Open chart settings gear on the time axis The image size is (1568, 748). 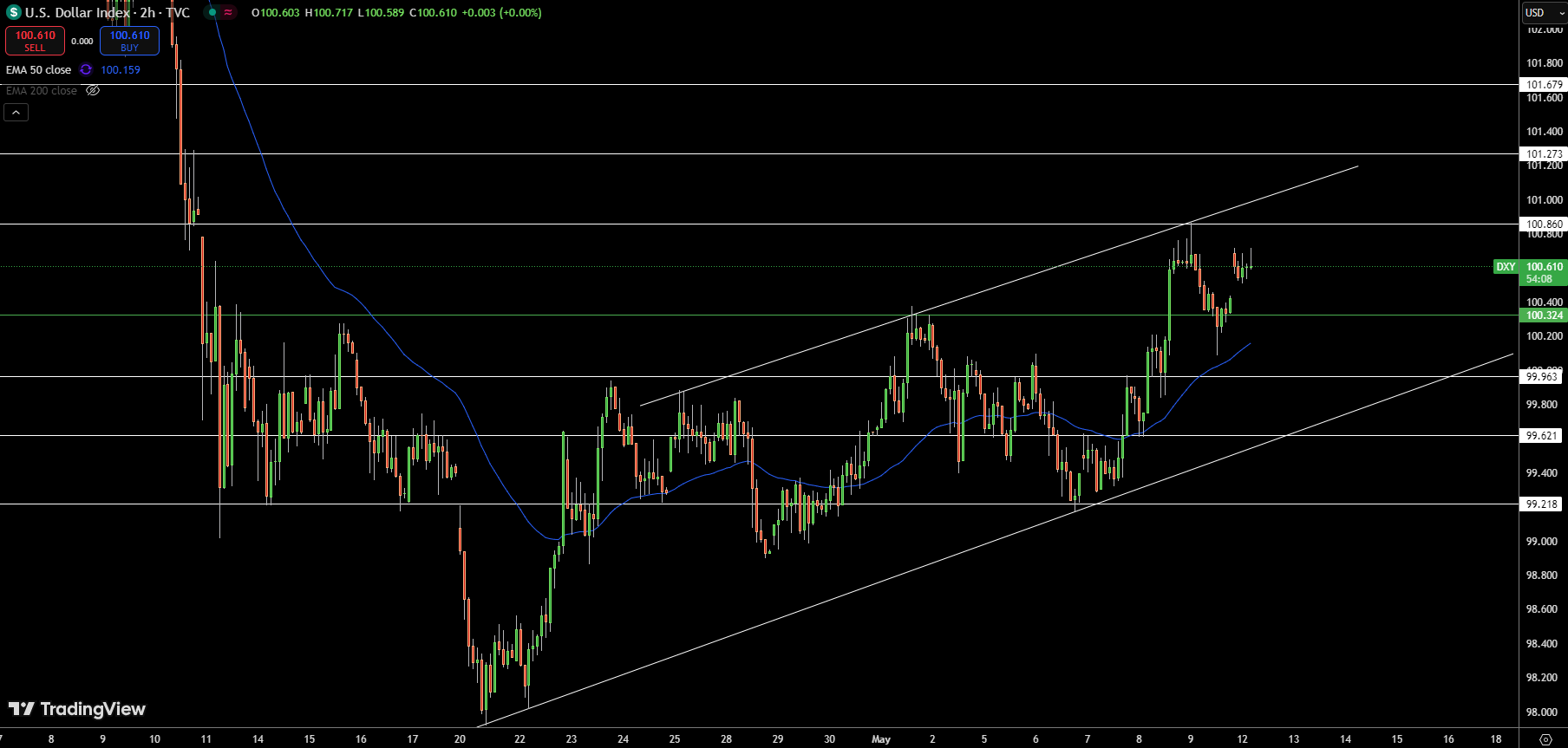click(x=1545, y=739)
